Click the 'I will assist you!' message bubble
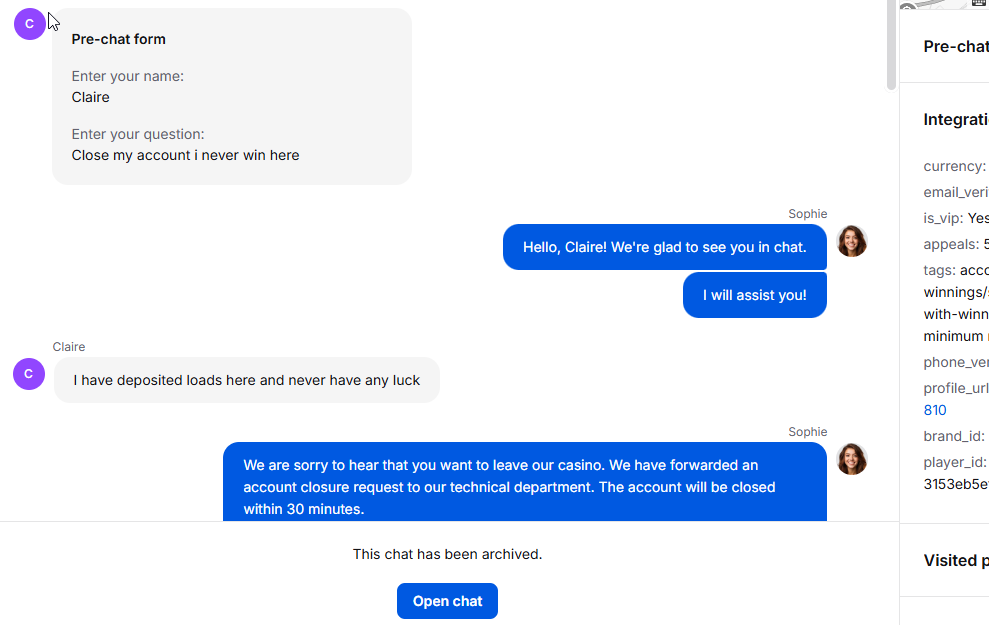Viewport: 989px width, 625px height. click(754, 295)
